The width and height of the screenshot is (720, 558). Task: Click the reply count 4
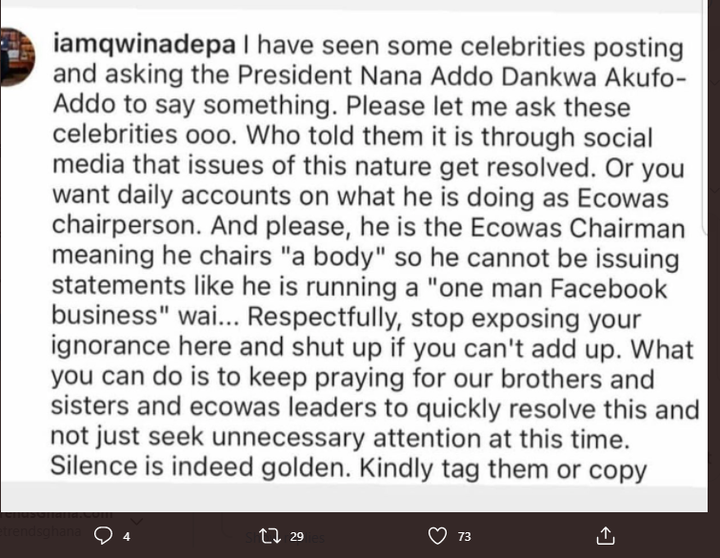[x=126, y=536]
